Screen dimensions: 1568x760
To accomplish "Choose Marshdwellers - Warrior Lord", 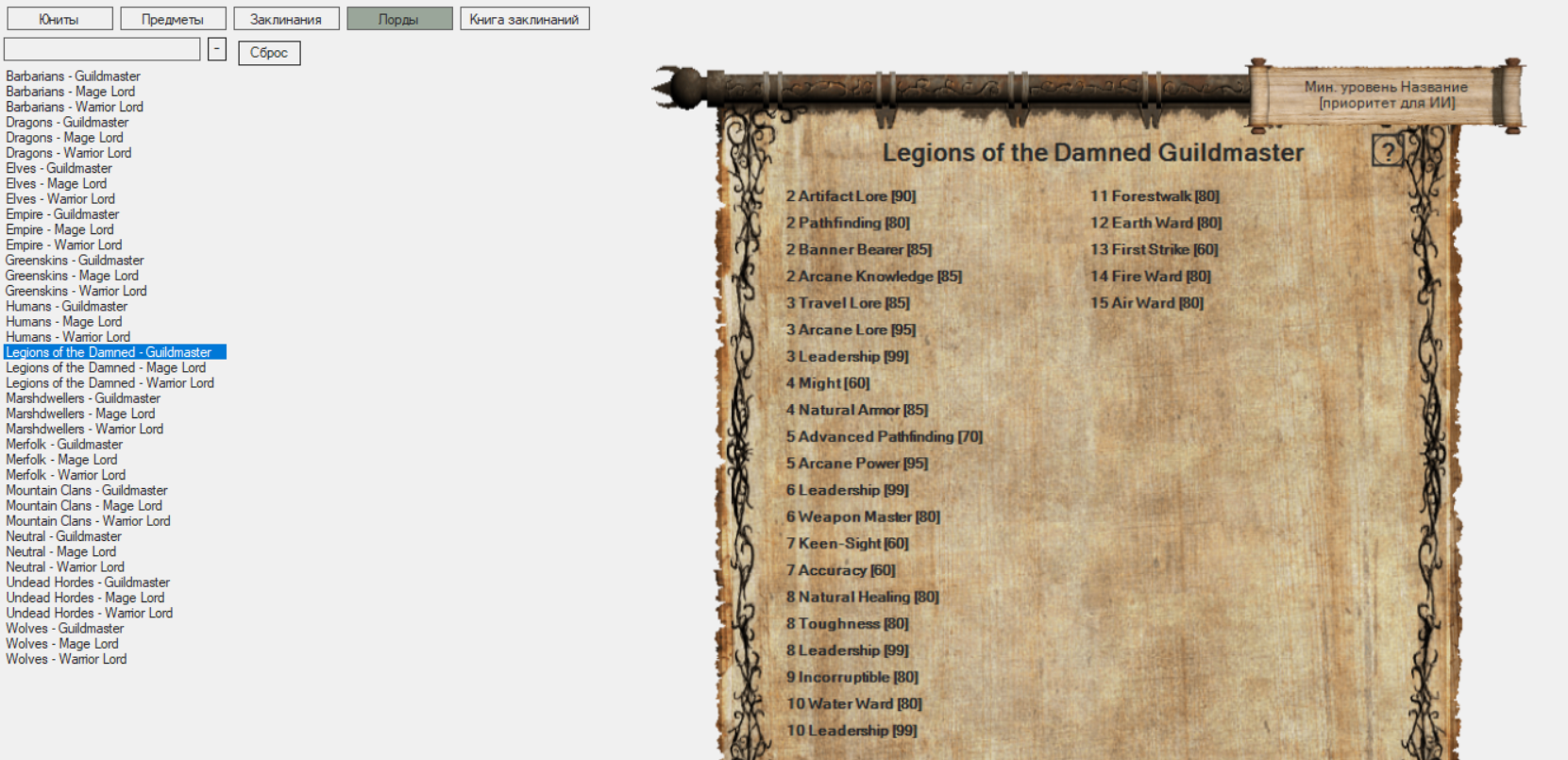I will coord(84,430).
